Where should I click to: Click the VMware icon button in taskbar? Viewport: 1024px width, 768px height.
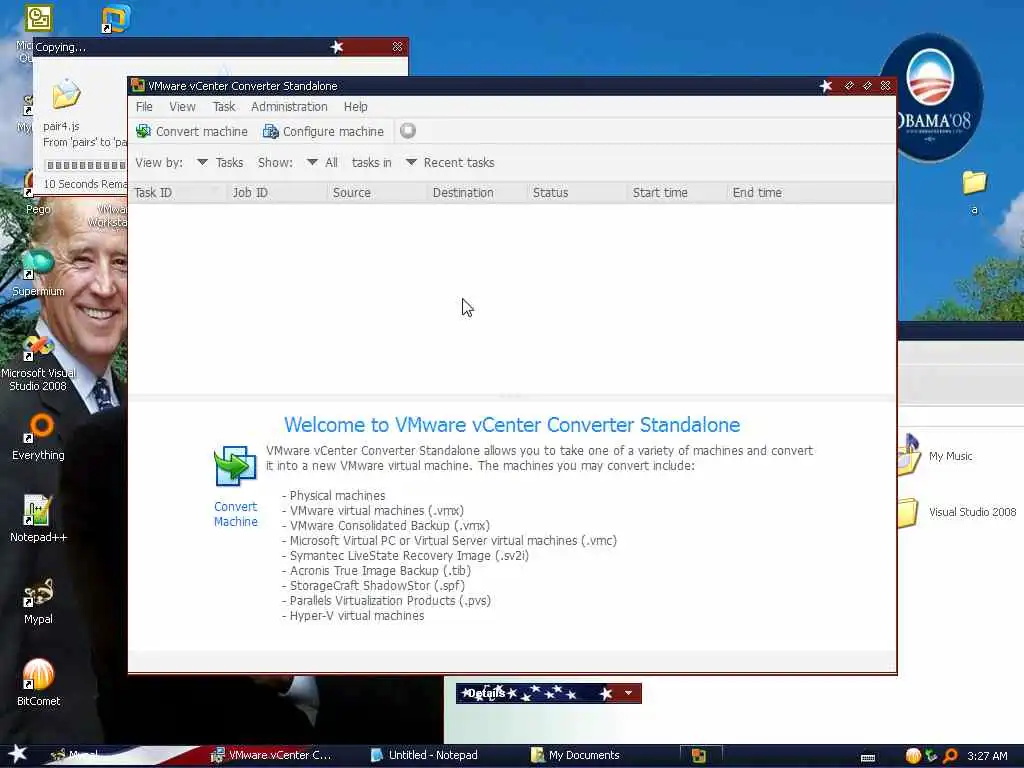pyautogui.click(x=699, y=756)
